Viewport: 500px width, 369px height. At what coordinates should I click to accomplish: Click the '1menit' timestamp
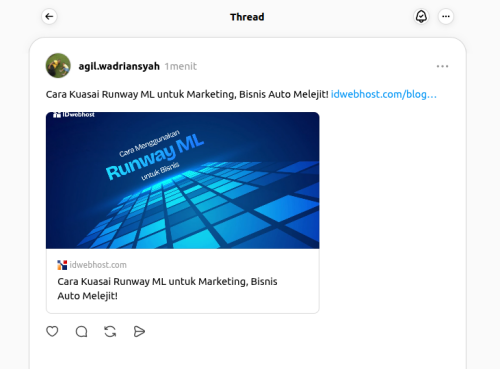pyautogui.click(x=181, y=66)
